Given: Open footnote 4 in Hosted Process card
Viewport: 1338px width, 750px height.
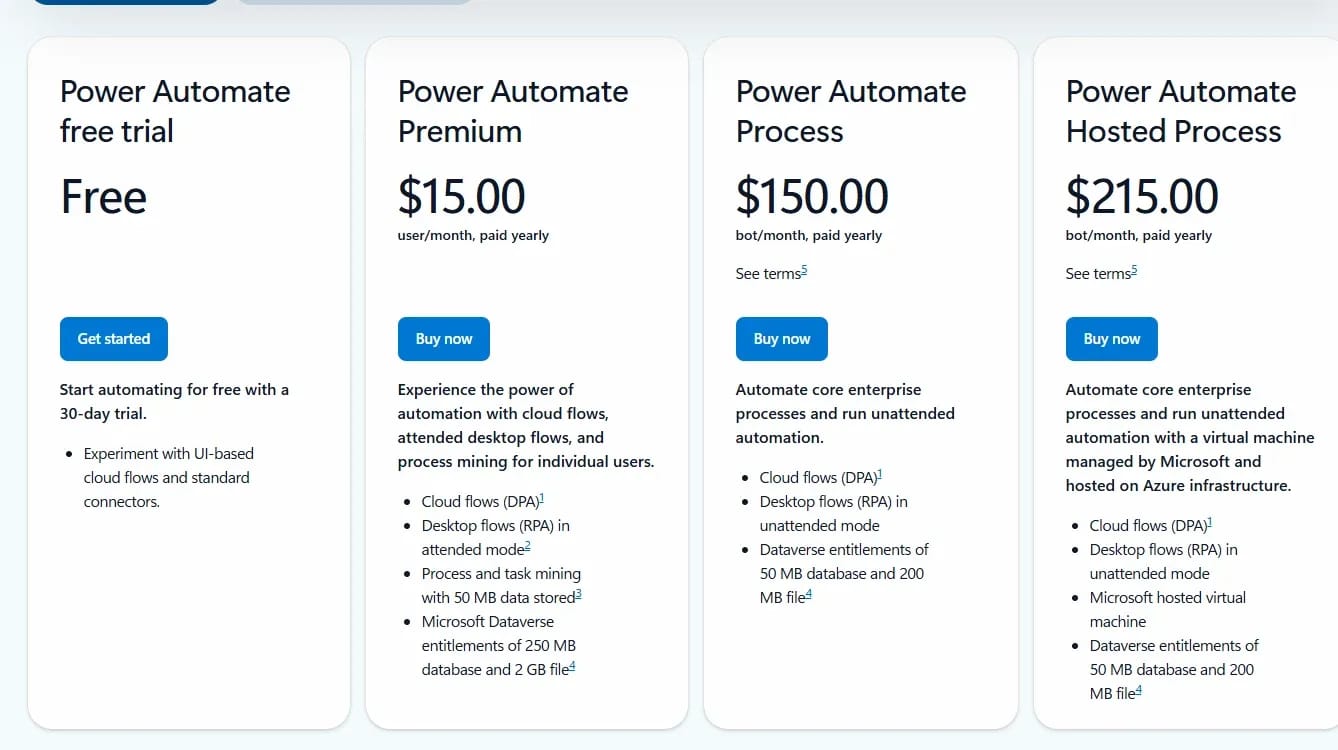Looking at the screenshot, I should [x=1138, y=690].
